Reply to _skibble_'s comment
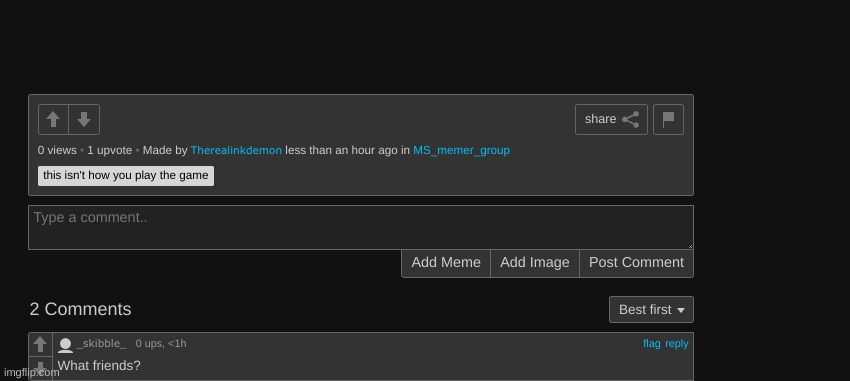Viewport: 850px width, 381px height. coord(677,344)
